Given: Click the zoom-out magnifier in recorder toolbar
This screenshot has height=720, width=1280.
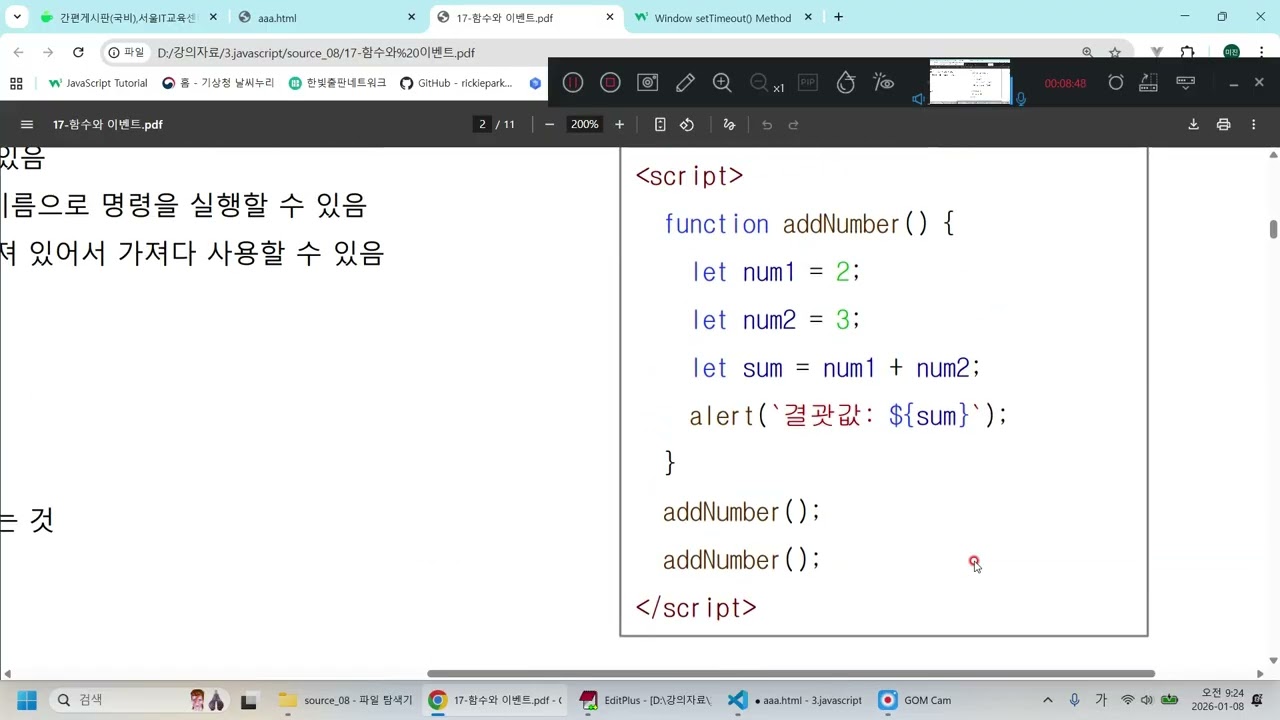Looking at the screenshot, I should pyautogui.click(x=759, y=83).
